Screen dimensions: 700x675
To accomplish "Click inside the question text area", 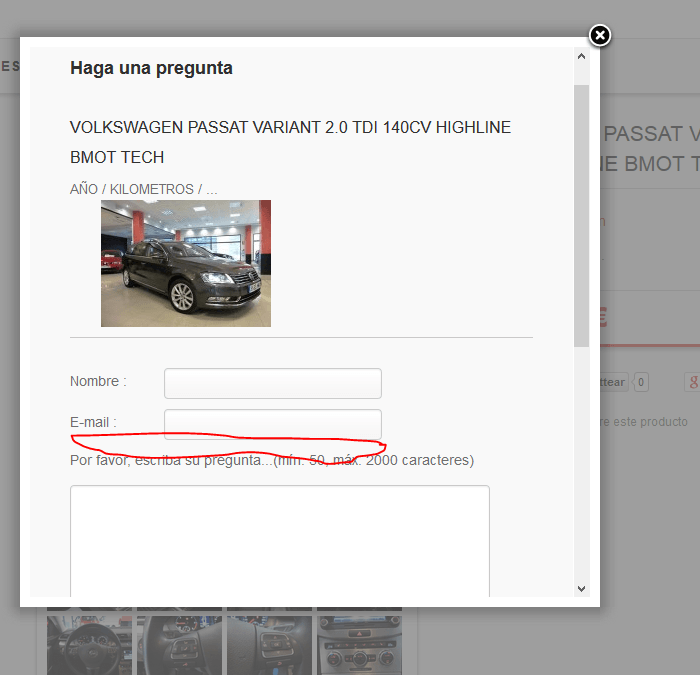I will point(280,541).
